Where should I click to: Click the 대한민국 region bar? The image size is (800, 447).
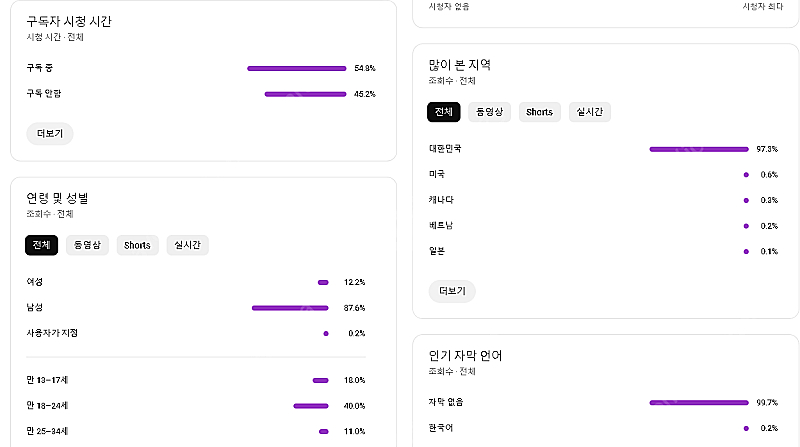[698, 149]
